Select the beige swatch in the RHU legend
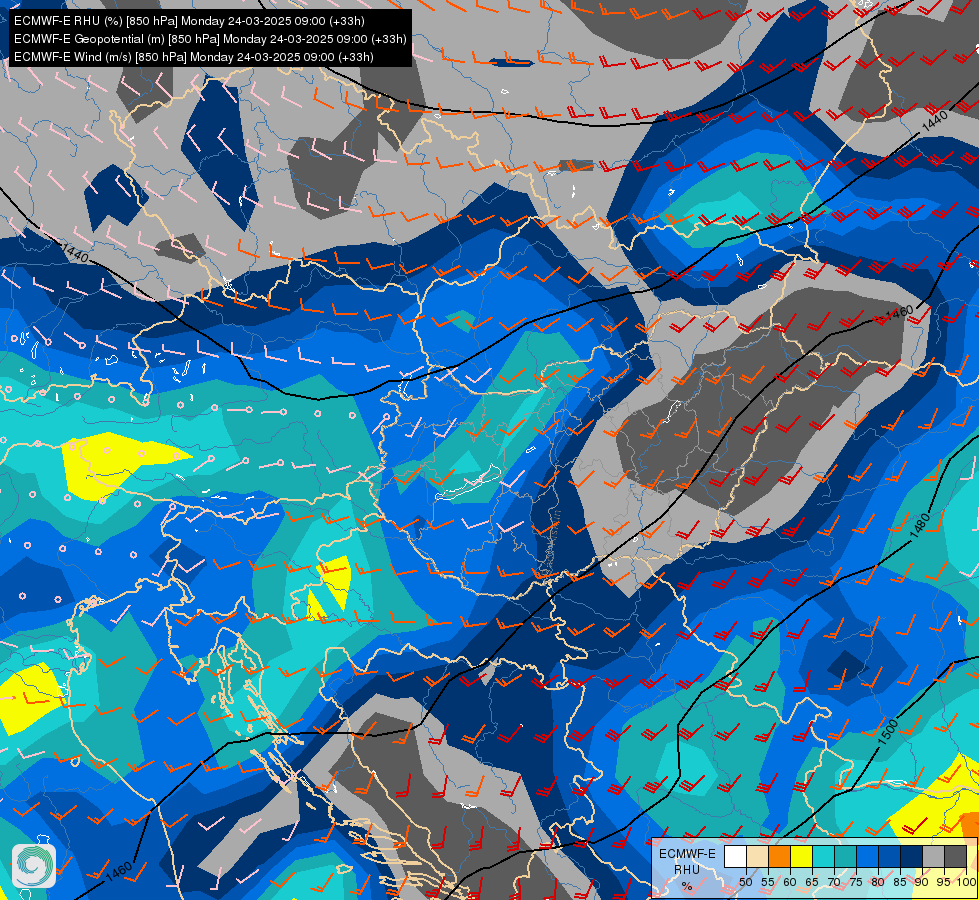 click(x=758, y=856)
